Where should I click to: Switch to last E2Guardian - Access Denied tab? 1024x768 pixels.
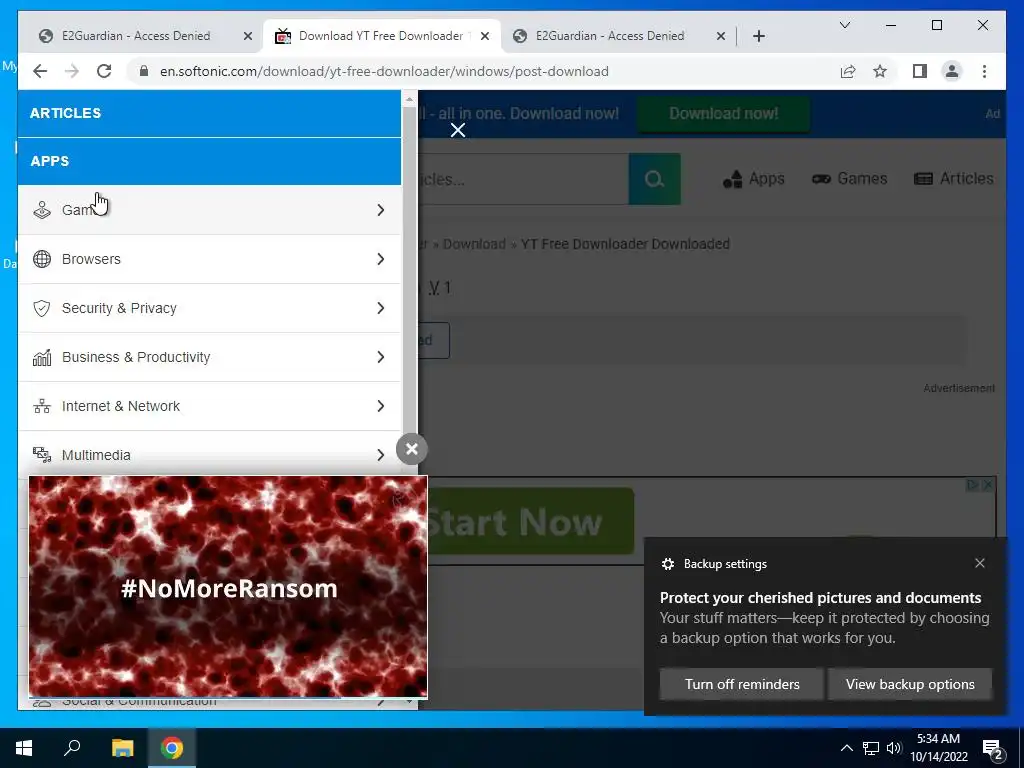[620, 36]
